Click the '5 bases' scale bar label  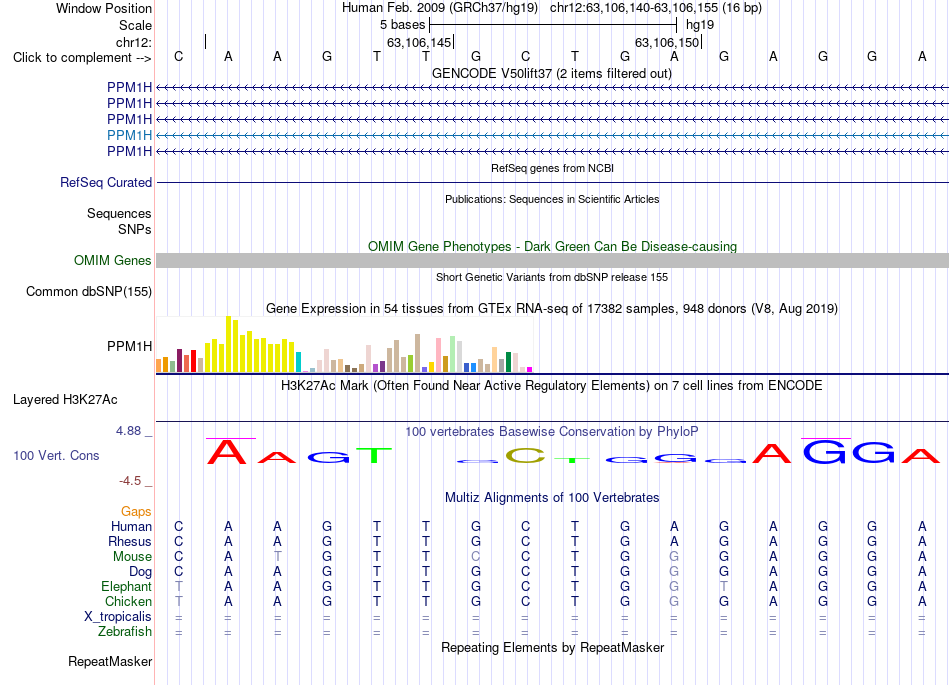click(403, 25)
